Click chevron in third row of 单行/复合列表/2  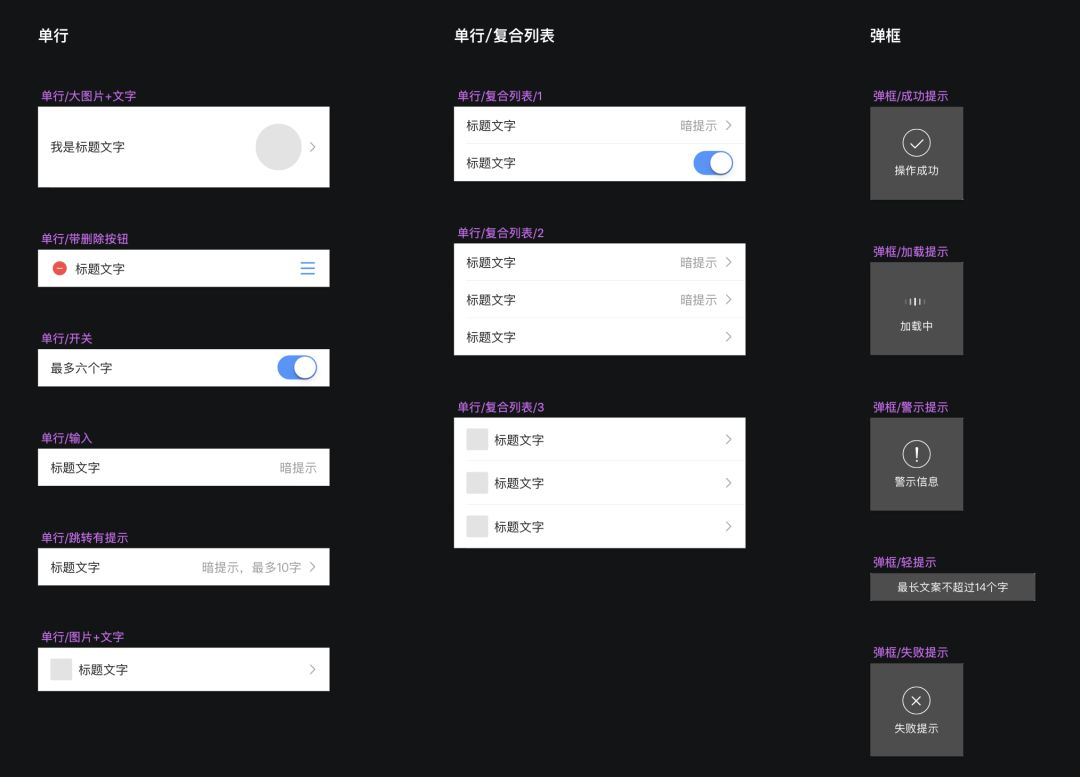pos(729,337)
